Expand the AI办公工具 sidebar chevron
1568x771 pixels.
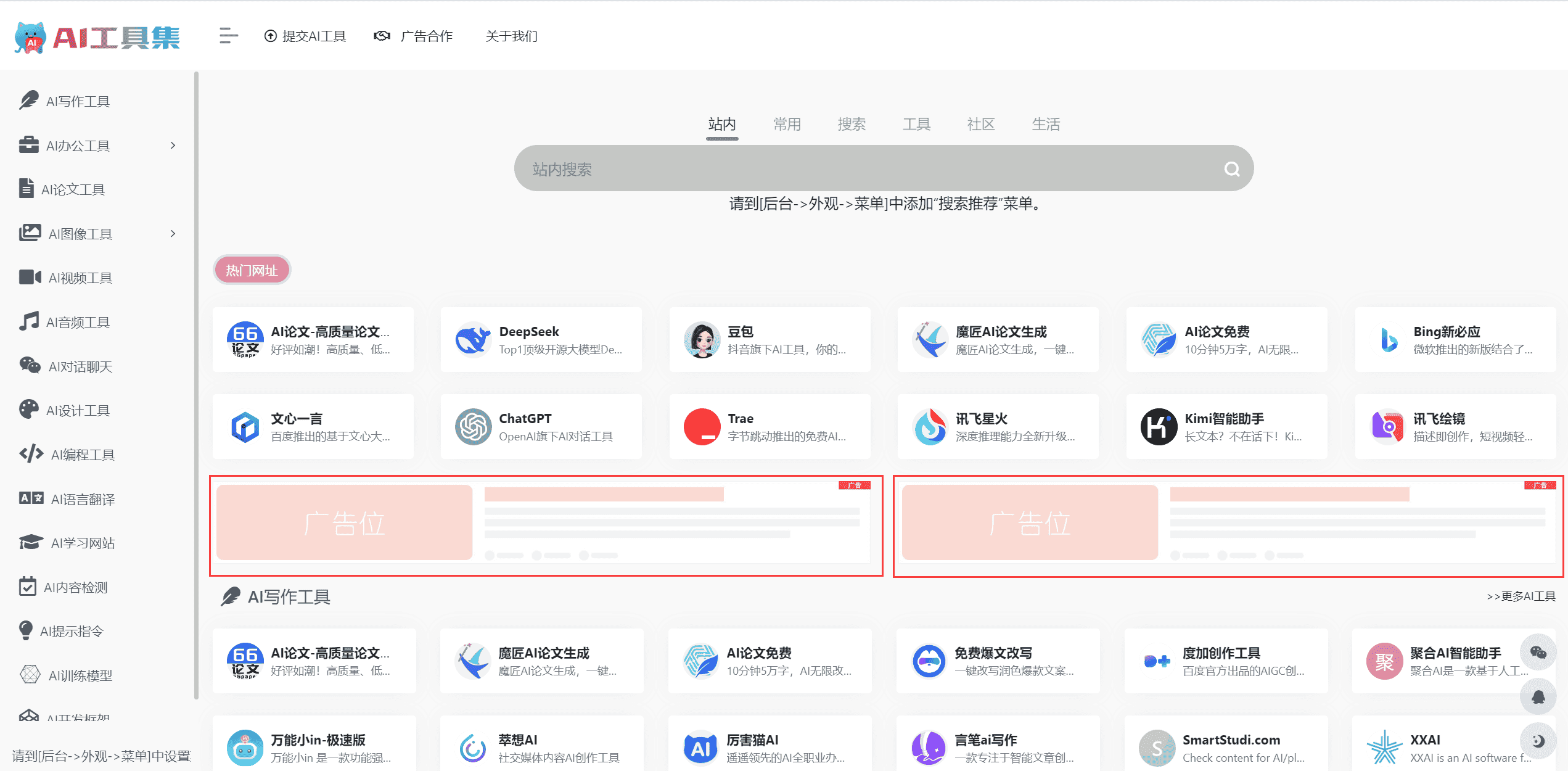(x=173, y=146)
